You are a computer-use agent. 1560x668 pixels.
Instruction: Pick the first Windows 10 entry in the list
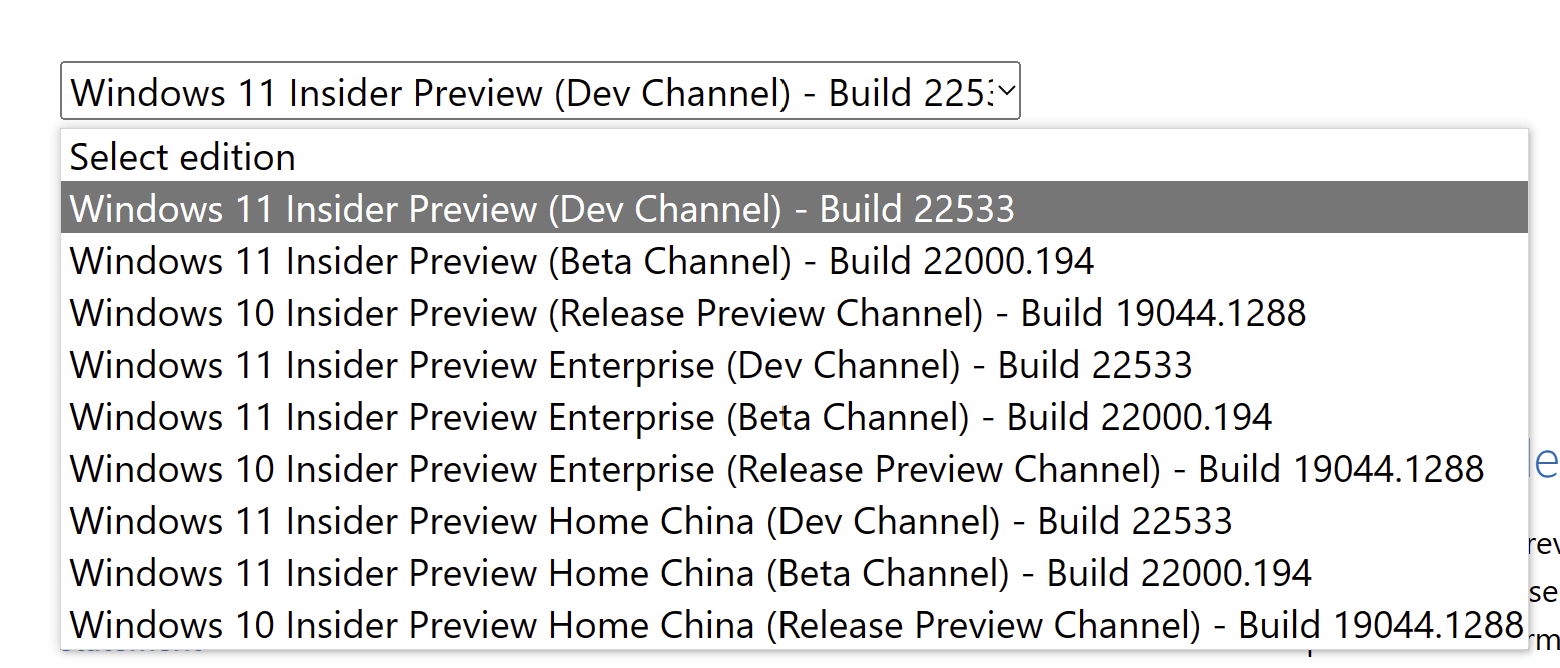[688, 313]
